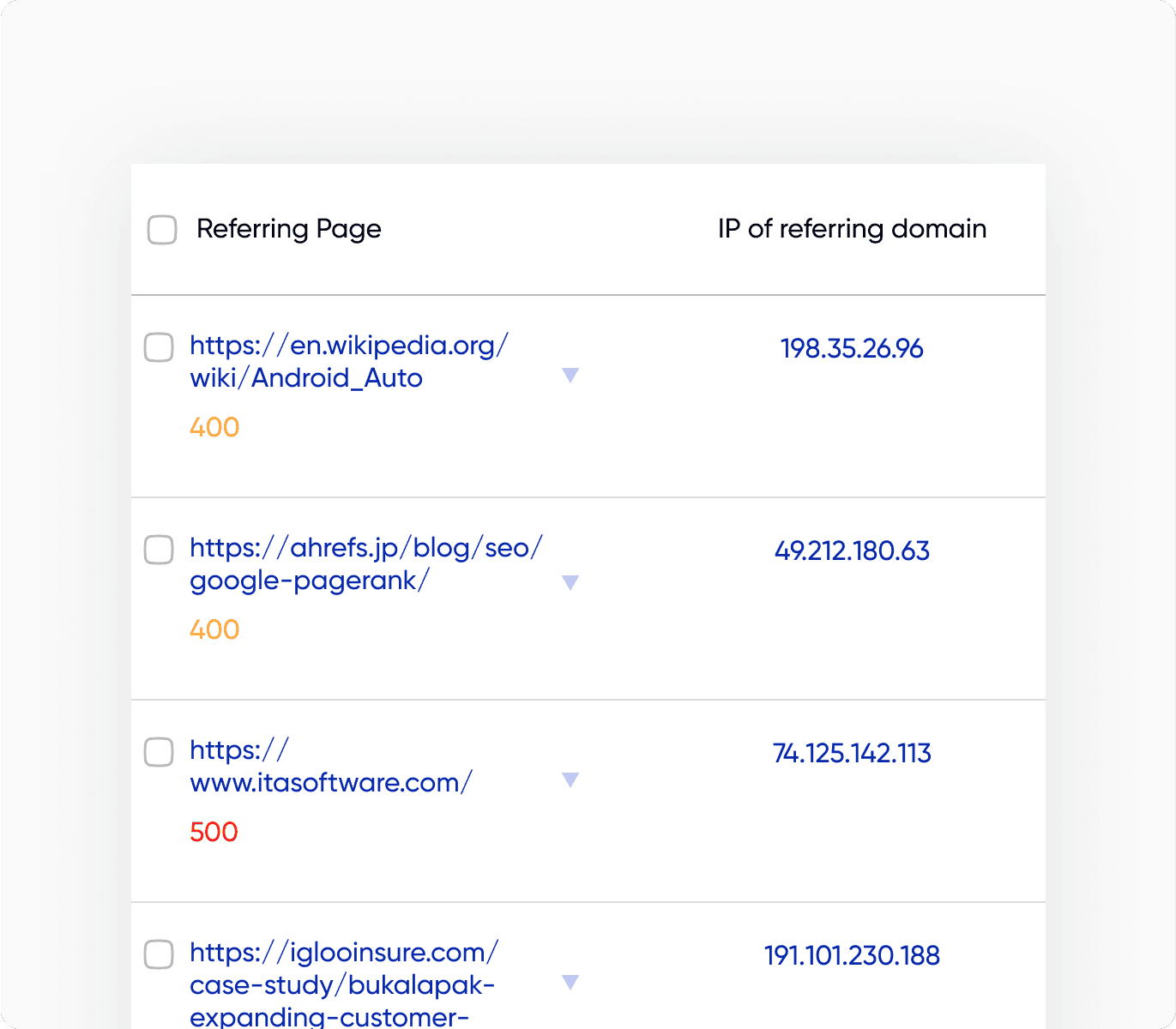Click the red 500 status code
Image resolution: width=1176 pixels, height=1029 pixels.
[x=214, y=832]
